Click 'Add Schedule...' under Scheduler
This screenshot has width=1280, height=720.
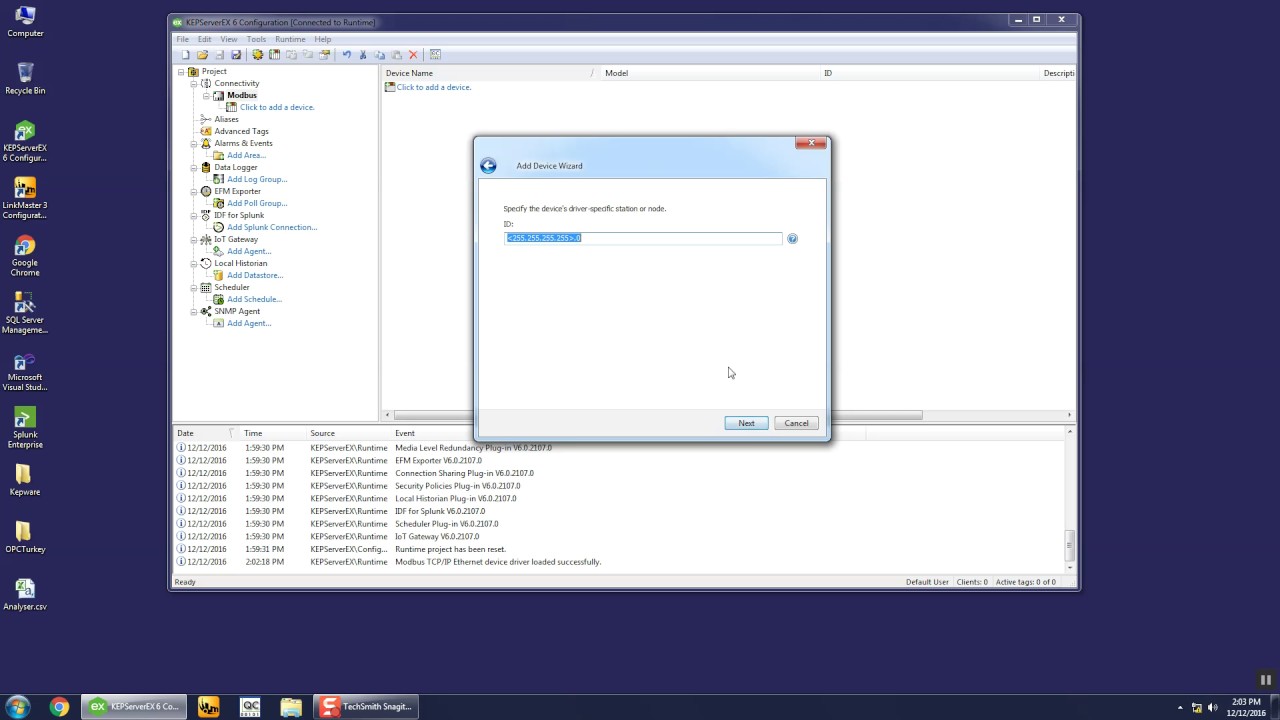[x=254, y=300]
